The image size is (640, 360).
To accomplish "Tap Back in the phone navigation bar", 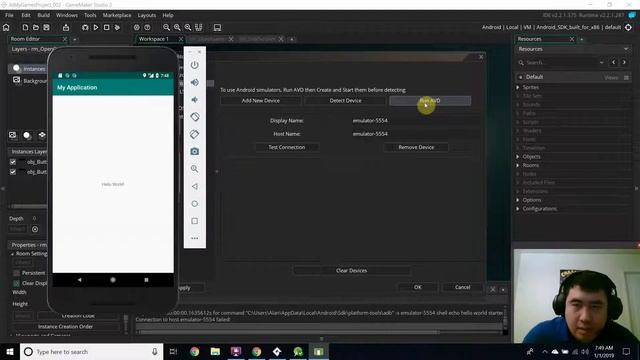I will click(x=80, y=280).
